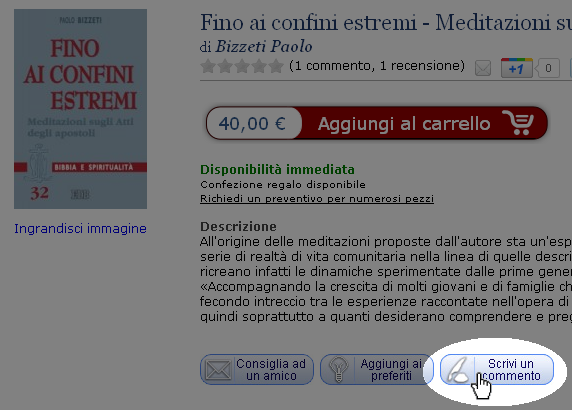
Task: Click the fifth rating star
Action: pyautogui.click(x=276, y=66)
